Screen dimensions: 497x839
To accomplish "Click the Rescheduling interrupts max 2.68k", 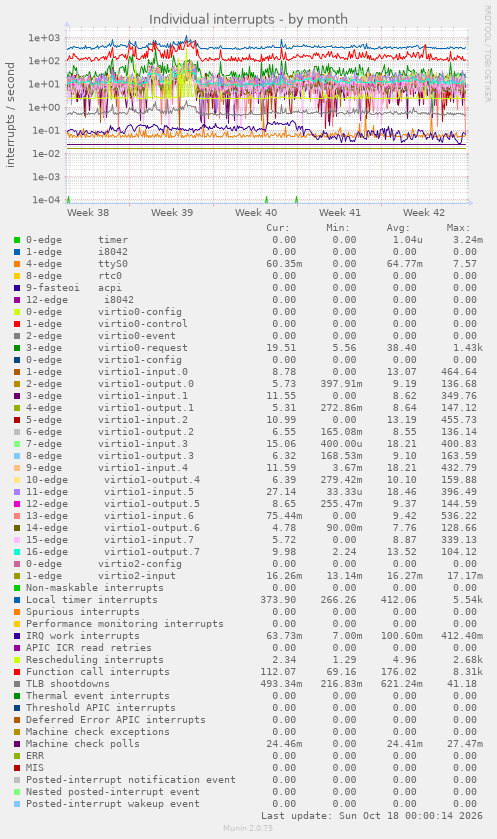I will [x=468, y=660].
